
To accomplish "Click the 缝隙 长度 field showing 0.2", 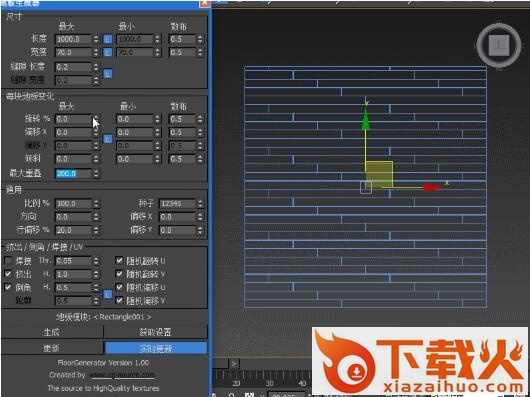I will tap(73, 67).
